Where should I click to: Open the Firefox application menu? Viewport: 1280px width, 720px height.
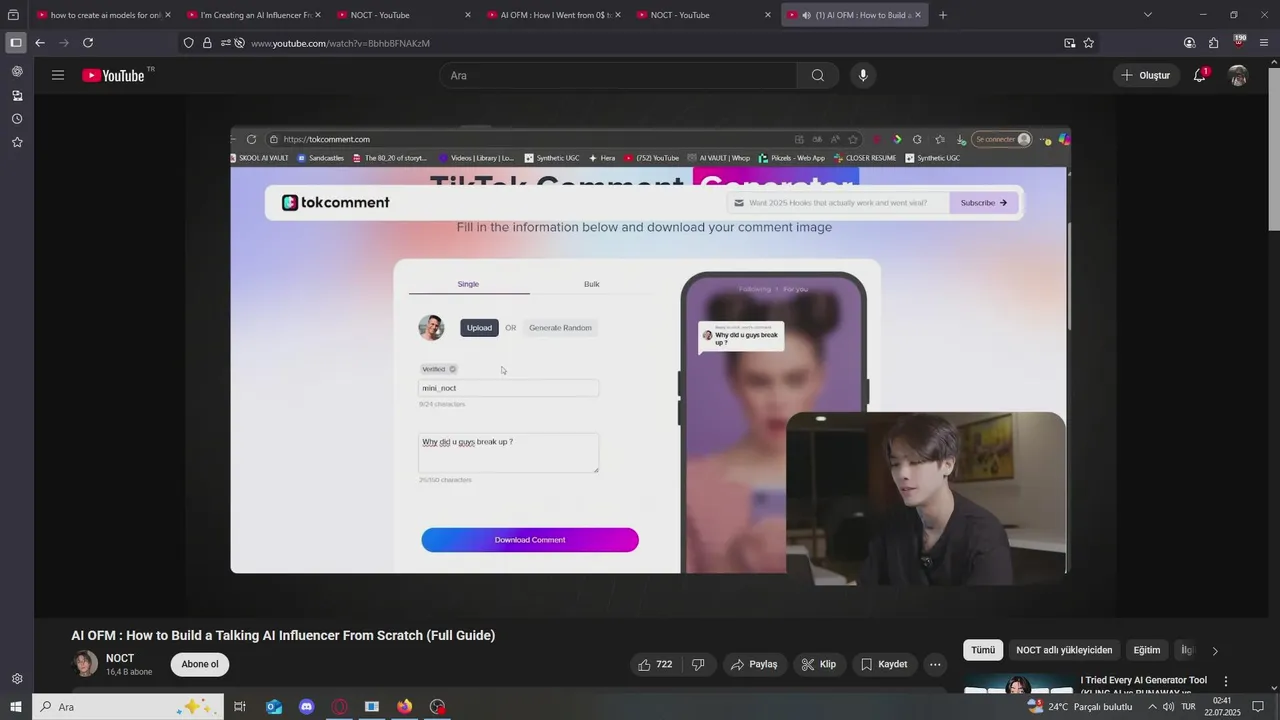(1264, 43)
